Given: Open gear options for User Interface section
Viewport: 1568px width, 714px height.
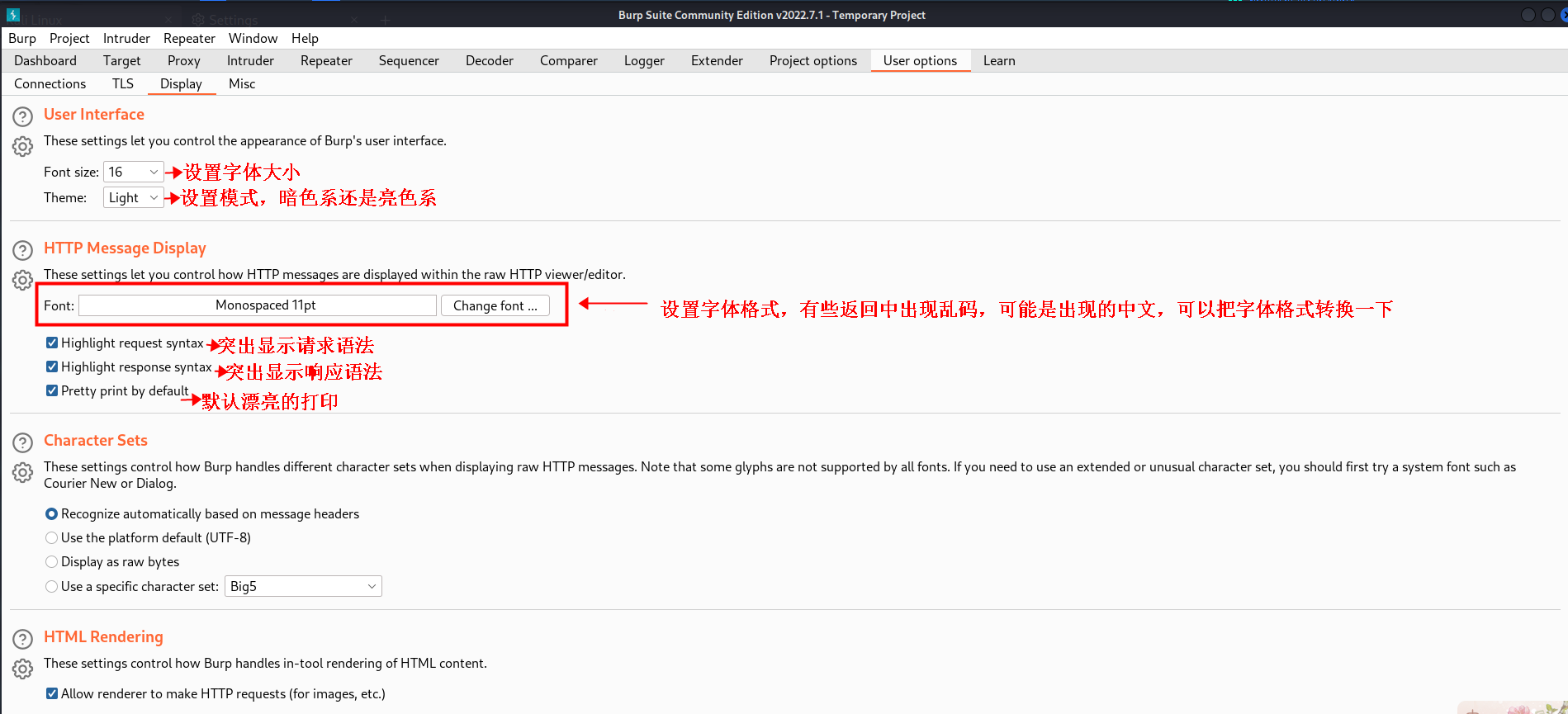Looking at the screenshot, I should point(22,146).
